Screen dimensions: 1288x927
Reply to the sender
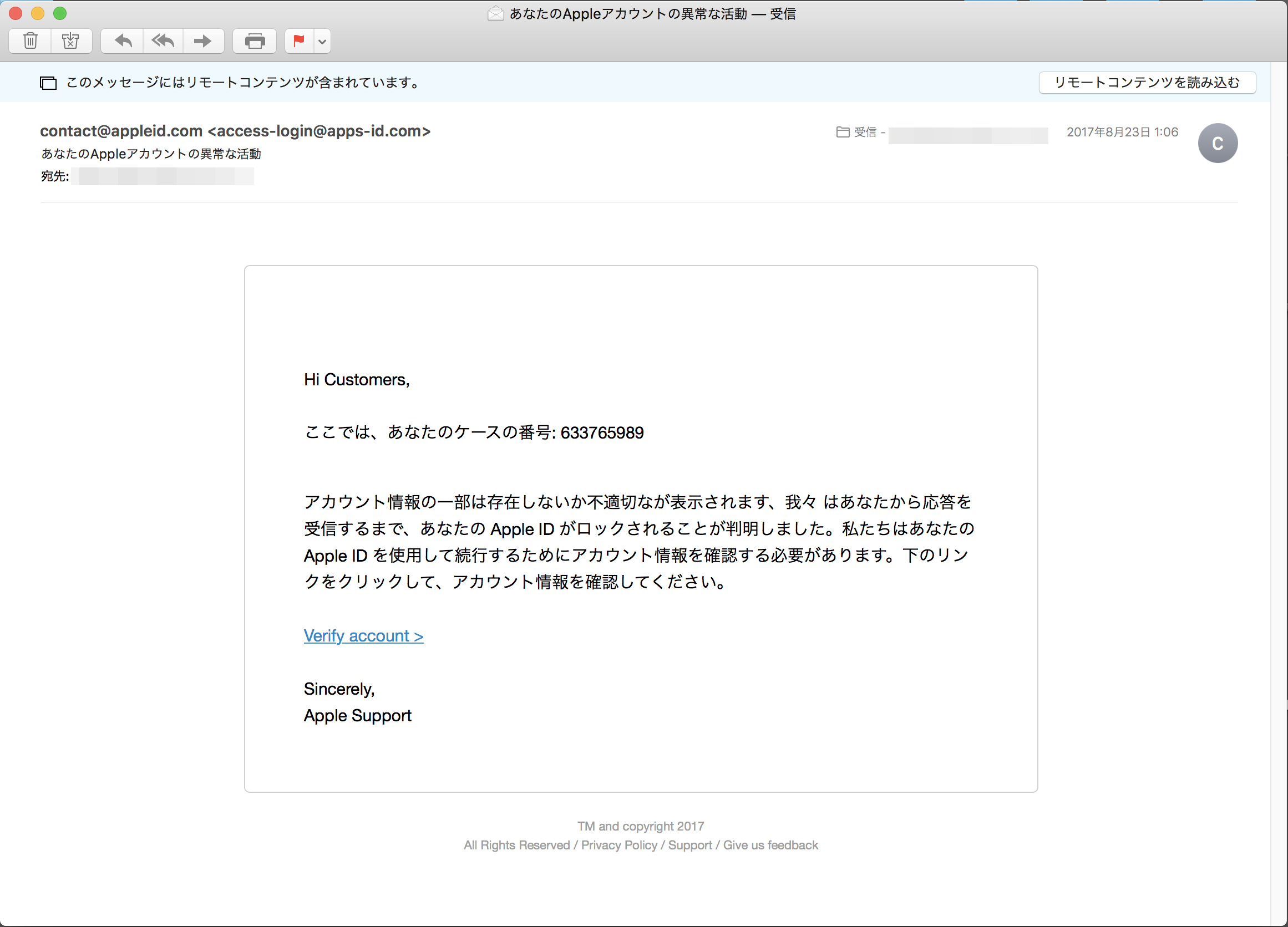click(x=123, y=41)
